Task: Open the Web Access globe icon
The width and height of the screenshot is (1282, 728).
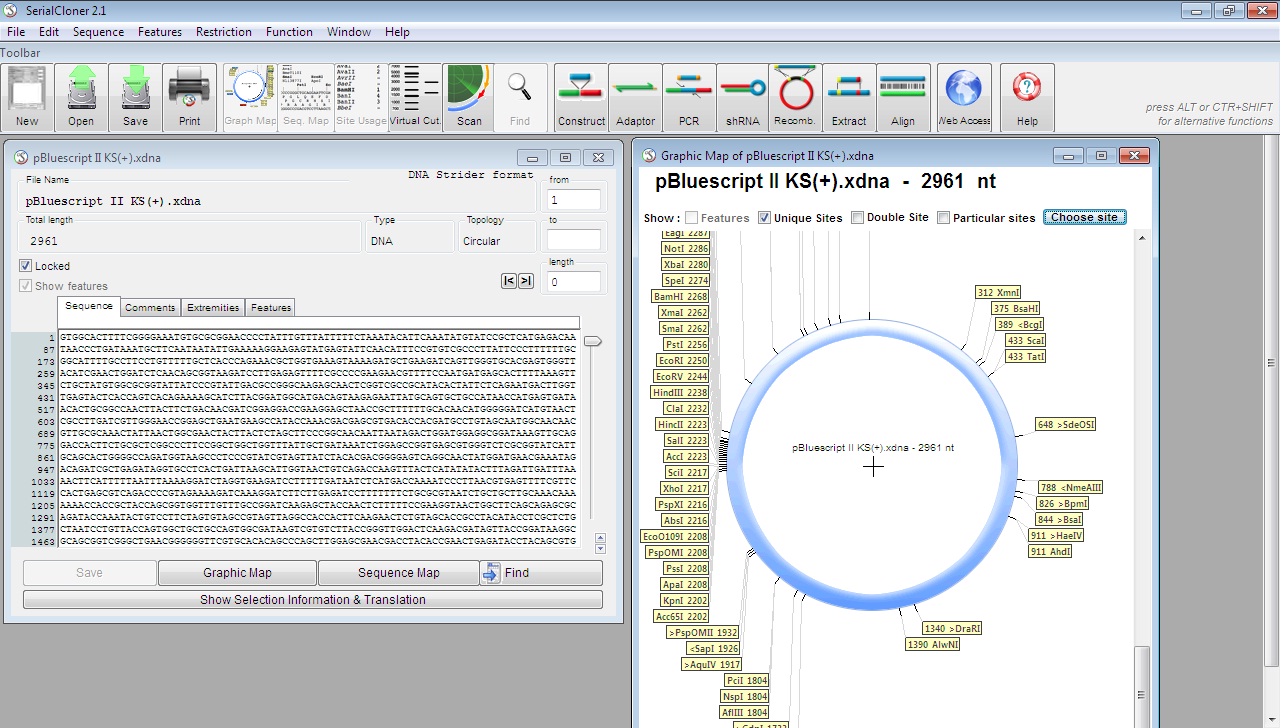Action: click(x=964, y=97)
